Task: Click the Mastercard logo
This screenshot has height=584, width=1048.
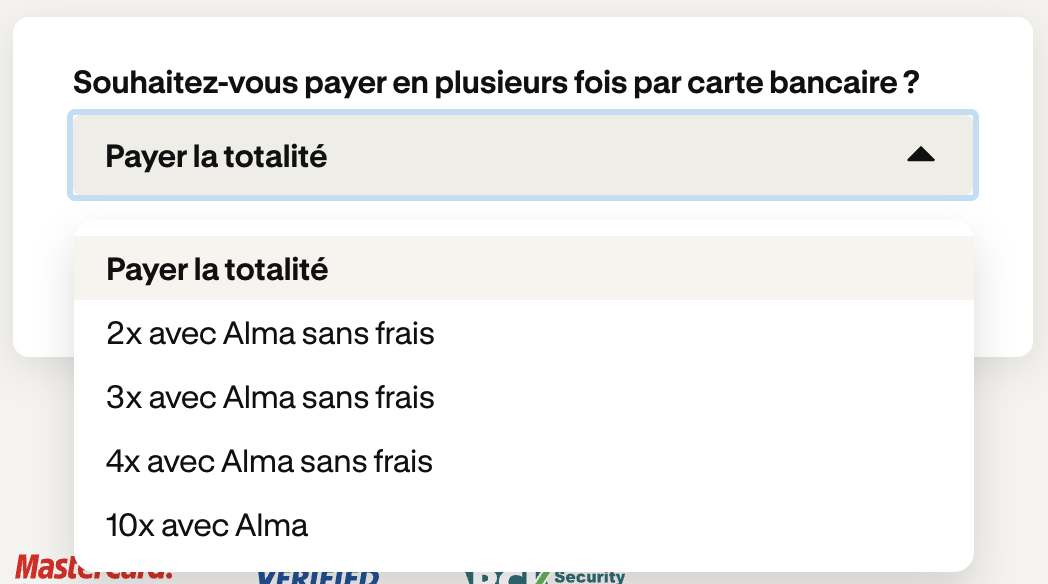Action: [x=94, y=568]
